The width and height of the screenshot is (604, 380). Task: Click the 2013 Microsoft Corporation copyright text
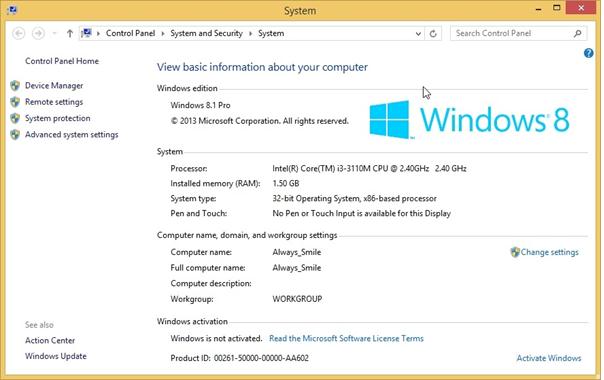coord(259,121)
